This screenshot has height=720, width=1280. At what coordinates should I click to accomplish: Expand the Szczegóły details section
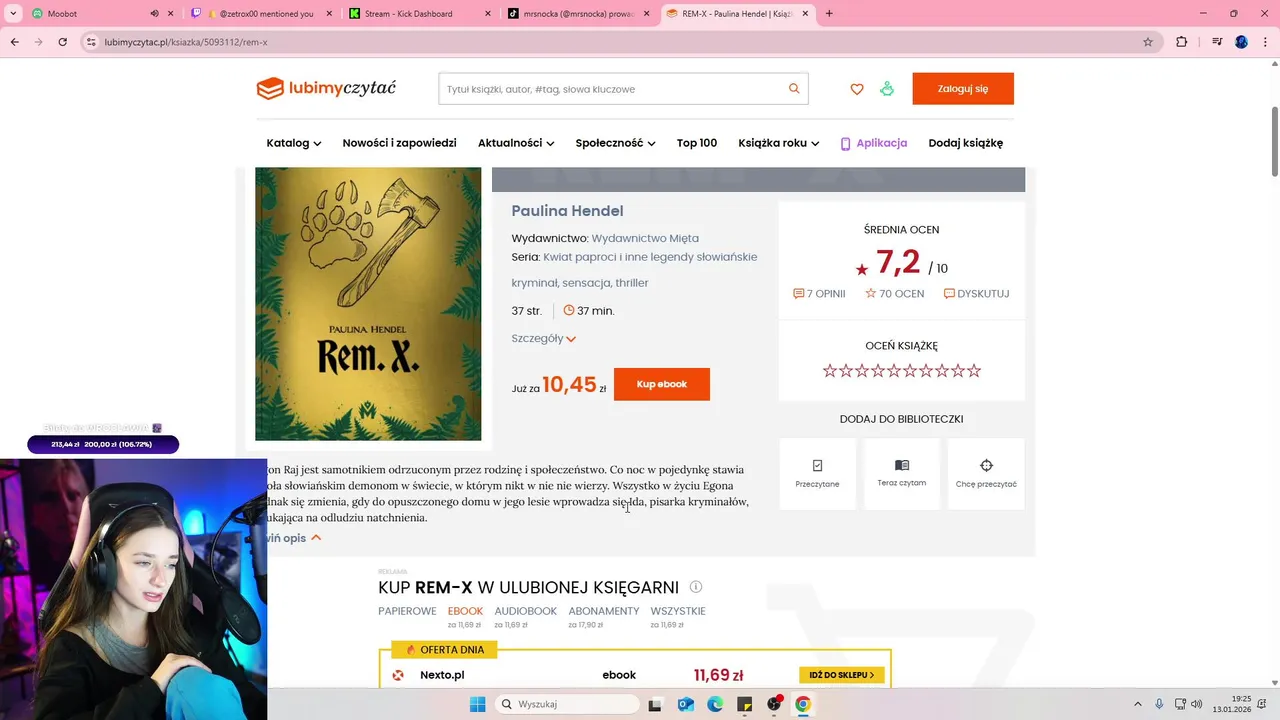point(544,338)
